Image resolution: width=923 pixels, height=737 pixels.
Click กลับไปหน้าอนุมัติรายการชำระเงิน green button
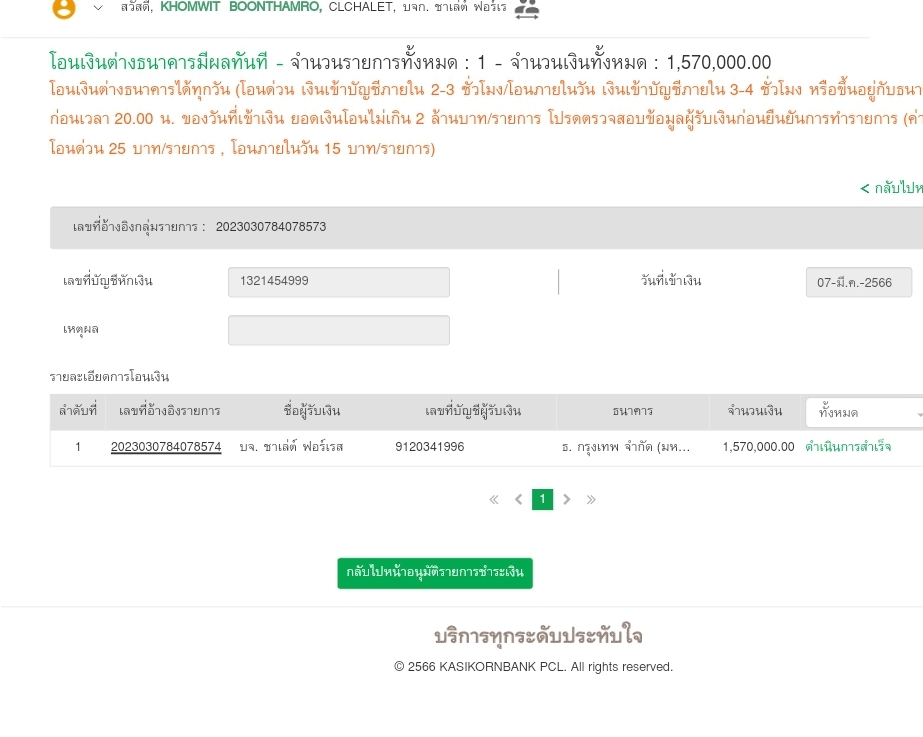click(435, 573)
